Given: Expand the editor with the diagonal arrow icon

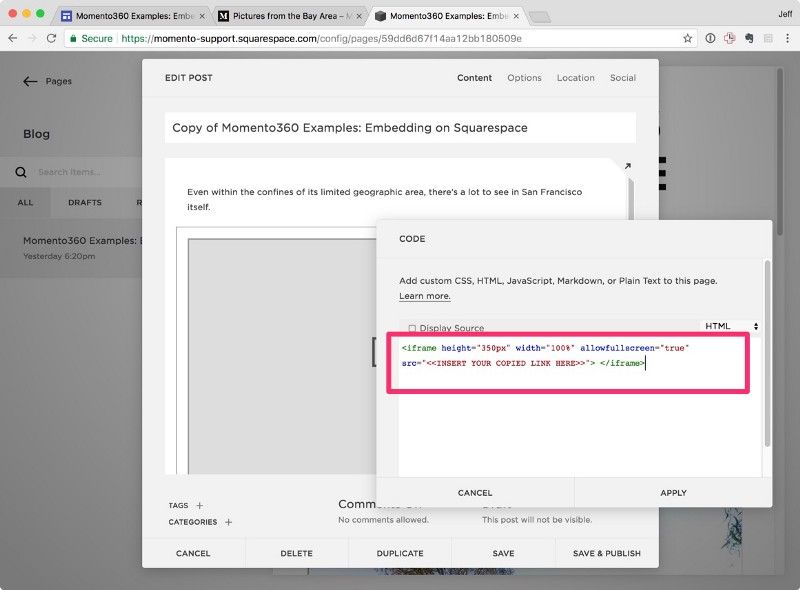Looking at the screenshot, I should (628, 166).
